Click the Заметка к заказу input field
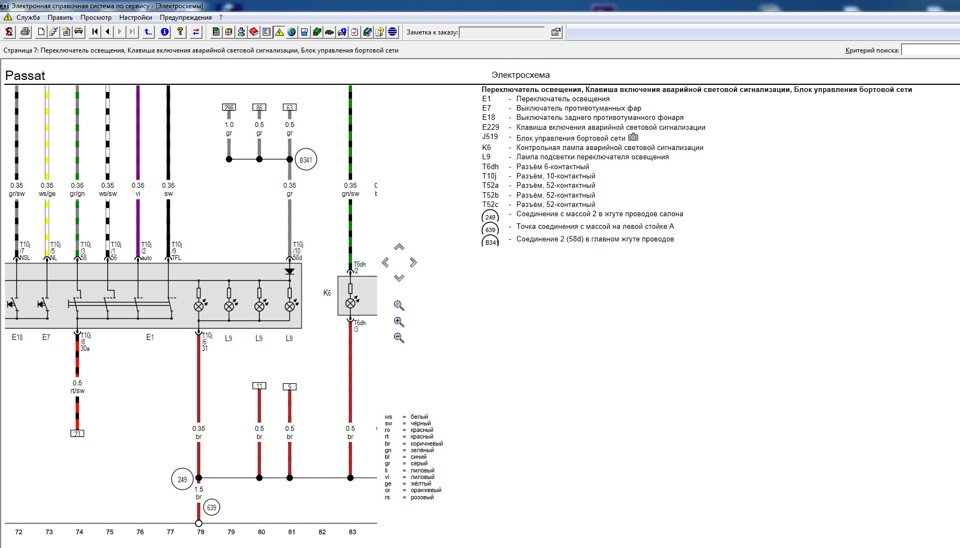This screenshot has width=960, height=548. (500, 32)
